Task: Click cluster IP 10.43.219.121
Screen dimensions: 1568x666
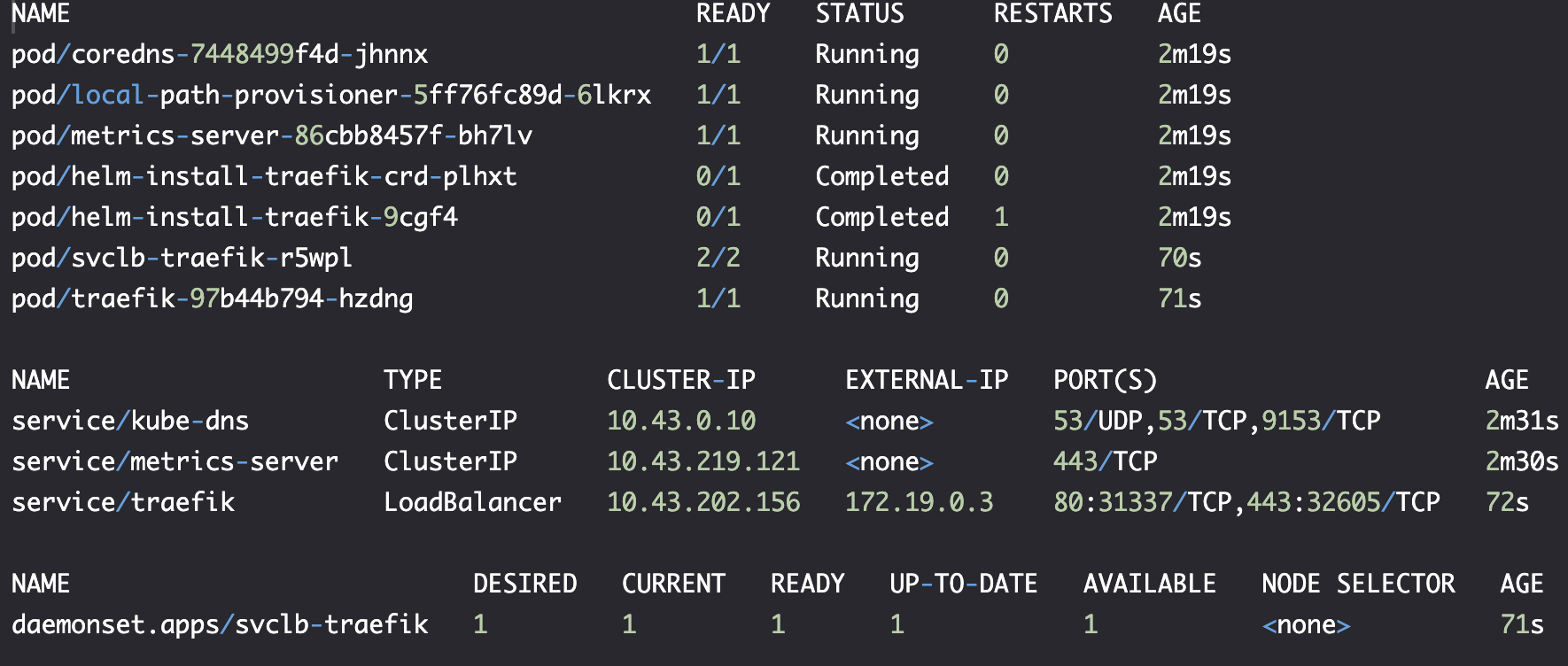Action: (x=702, y=462)
